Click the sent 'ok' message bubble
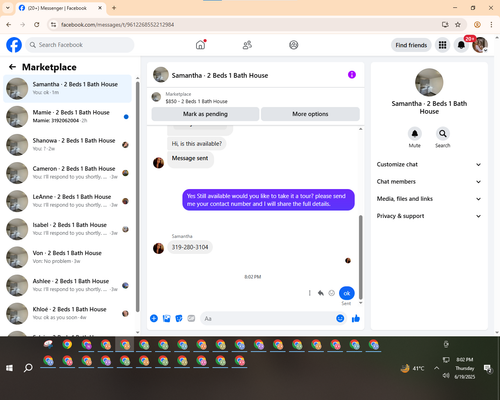500x400 pixels. (347, 293)
